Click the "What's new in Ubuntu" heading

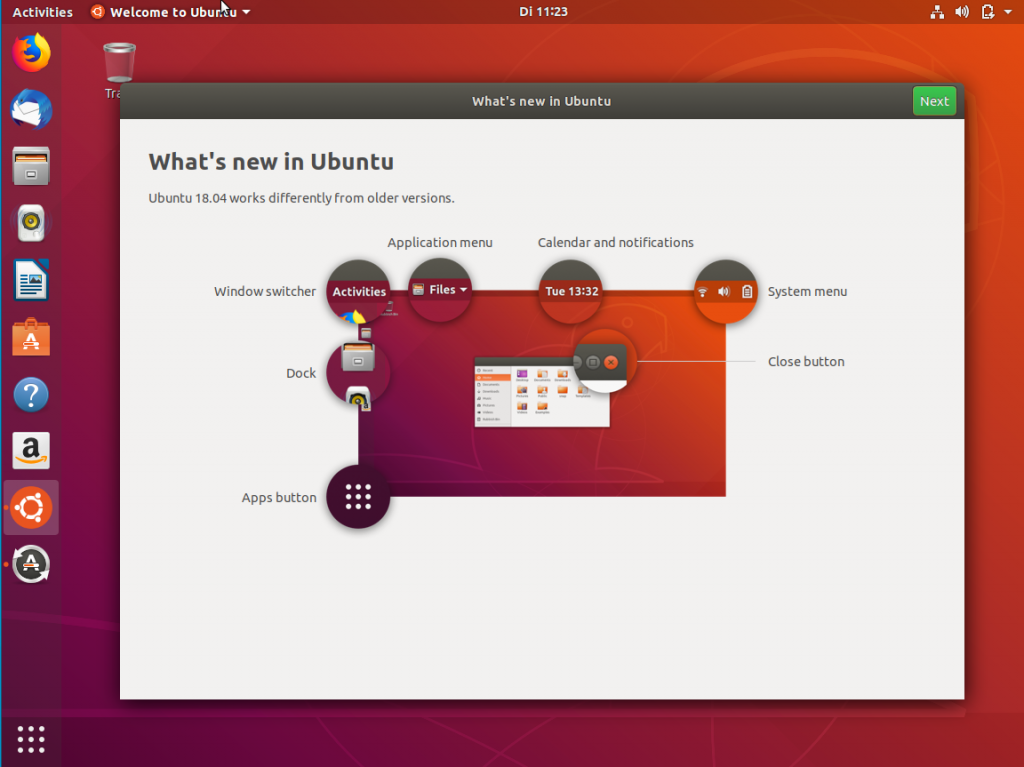click(x=271, y=161)
